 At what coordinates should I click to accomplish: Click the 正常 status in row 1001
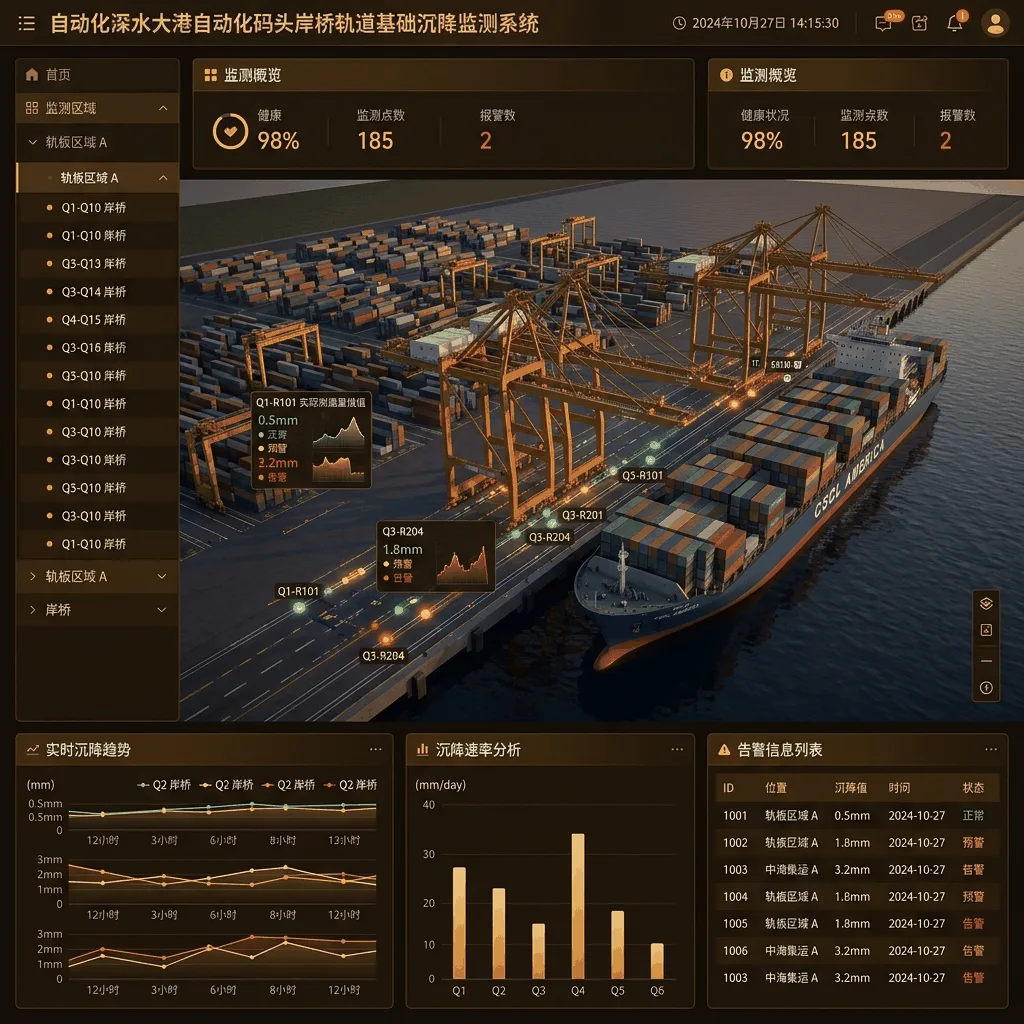(973, 816)
